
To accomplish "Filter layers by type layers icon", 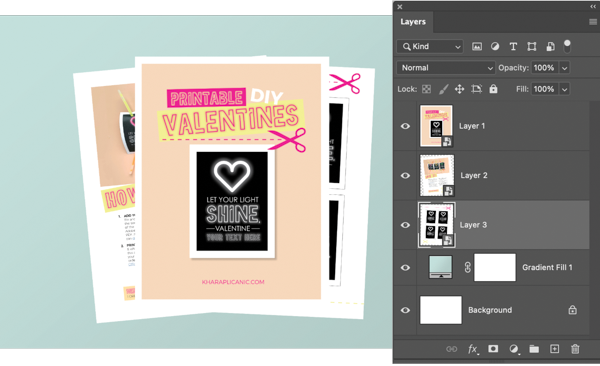I will [513, 47].
